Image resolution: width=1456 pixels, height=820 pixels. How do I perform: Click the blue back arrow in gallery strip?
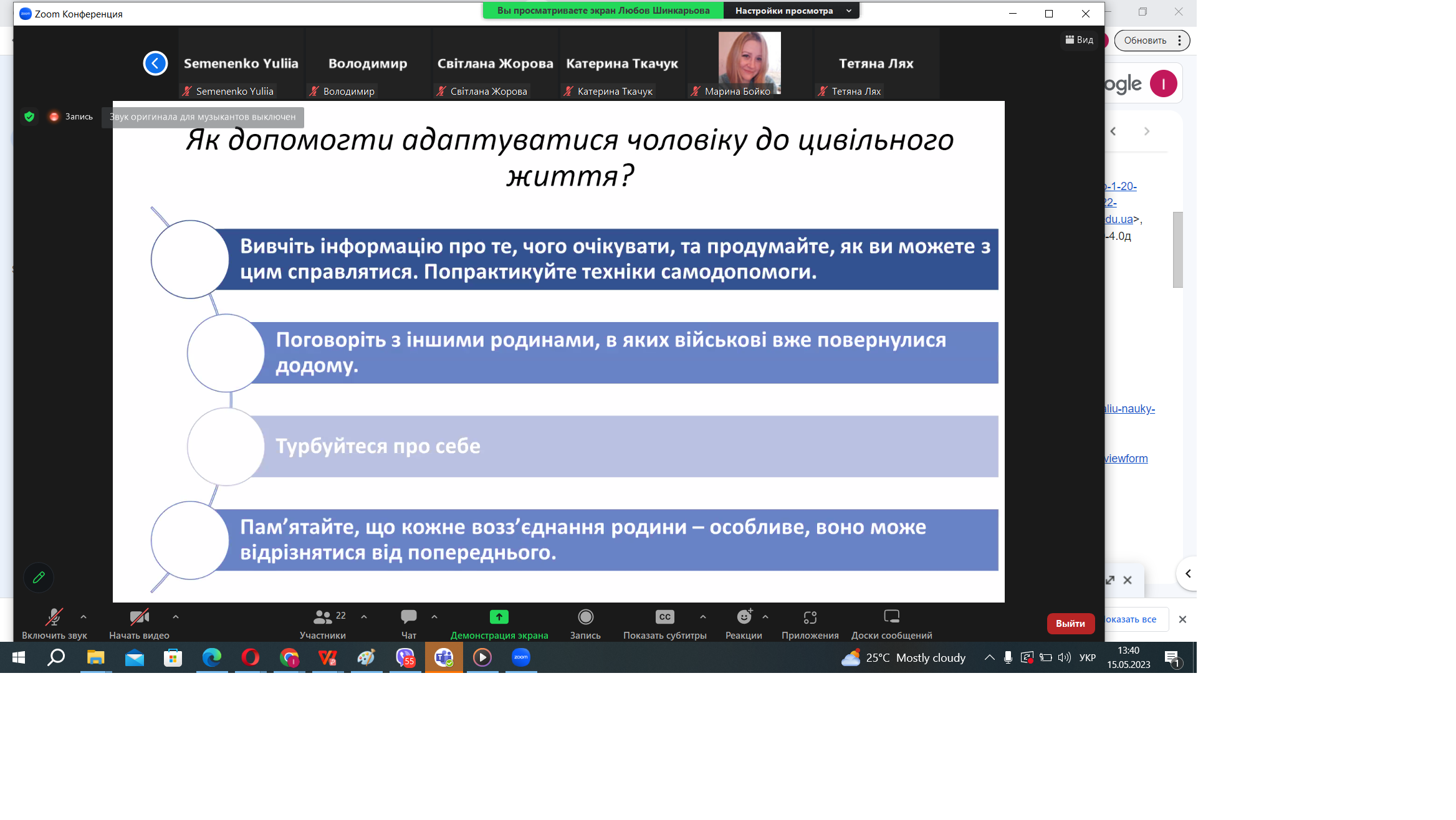[x=155, y=63]
